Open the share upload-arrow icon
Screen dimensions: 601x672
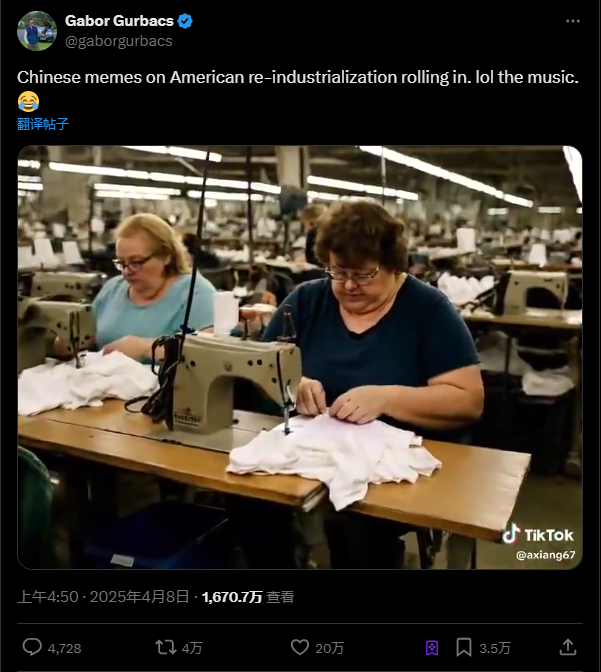[568, 647]
